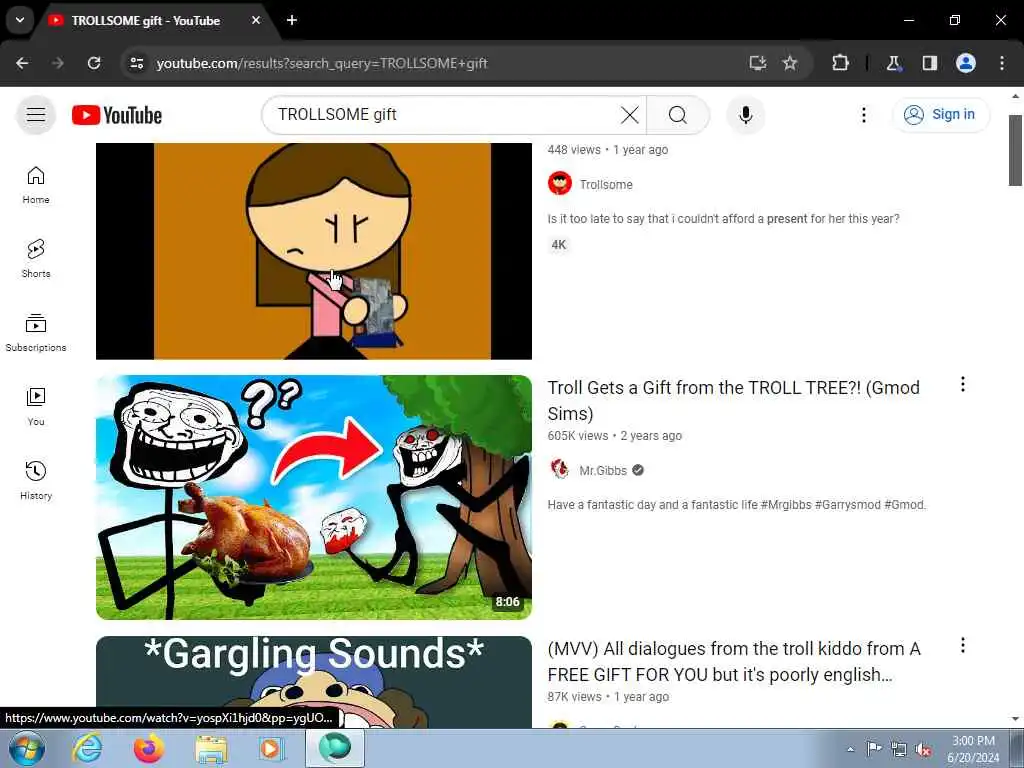Clear the search box with the X
This screenshot has height=768, width=1024.
[x=630, y=115]
